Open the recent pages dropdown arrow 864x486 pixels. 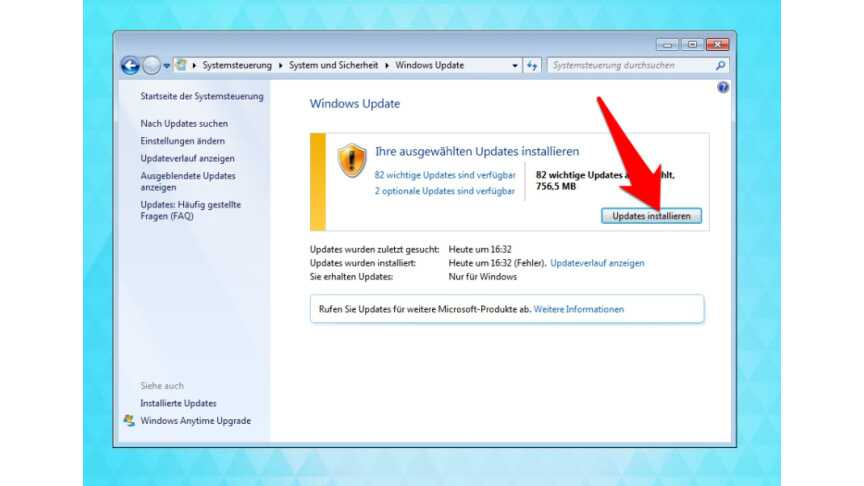tap(166, 66)
